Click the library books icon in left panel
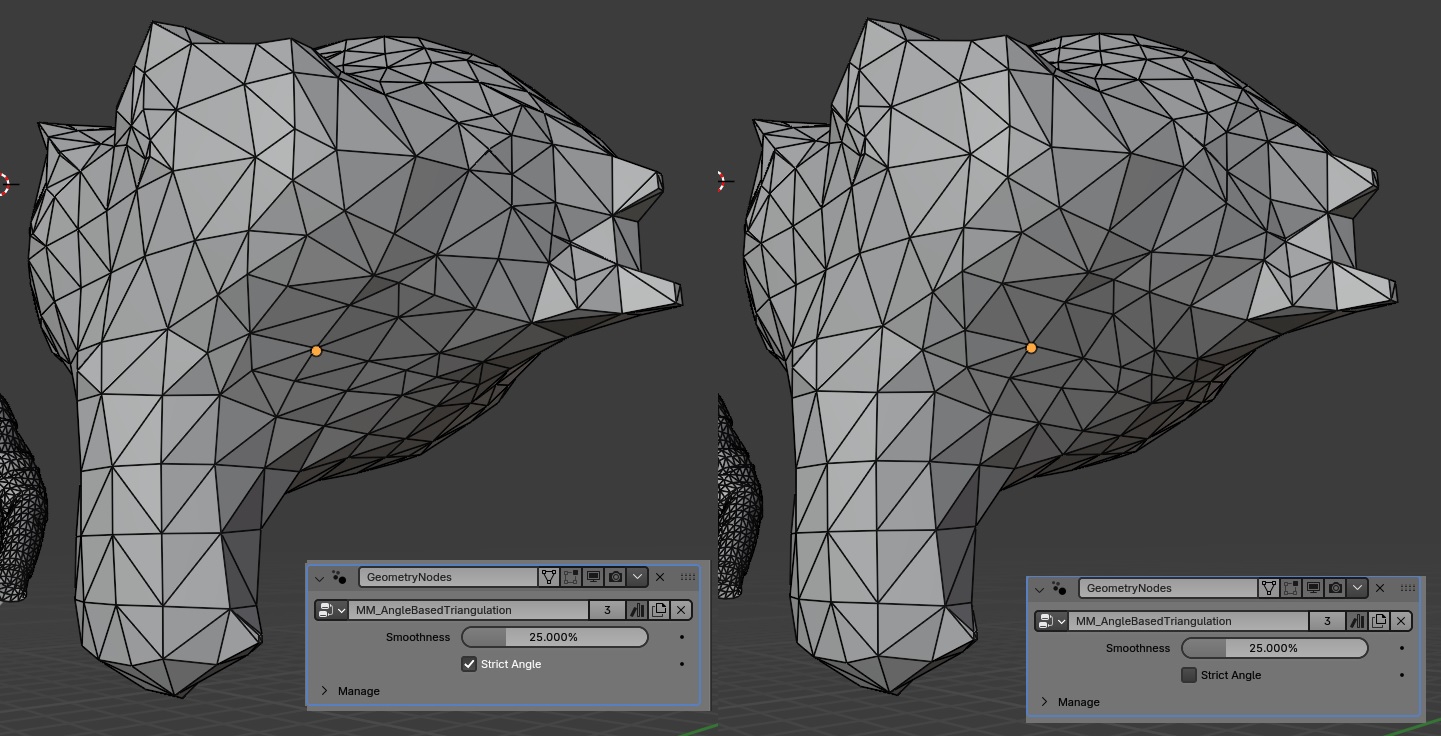 637,610
